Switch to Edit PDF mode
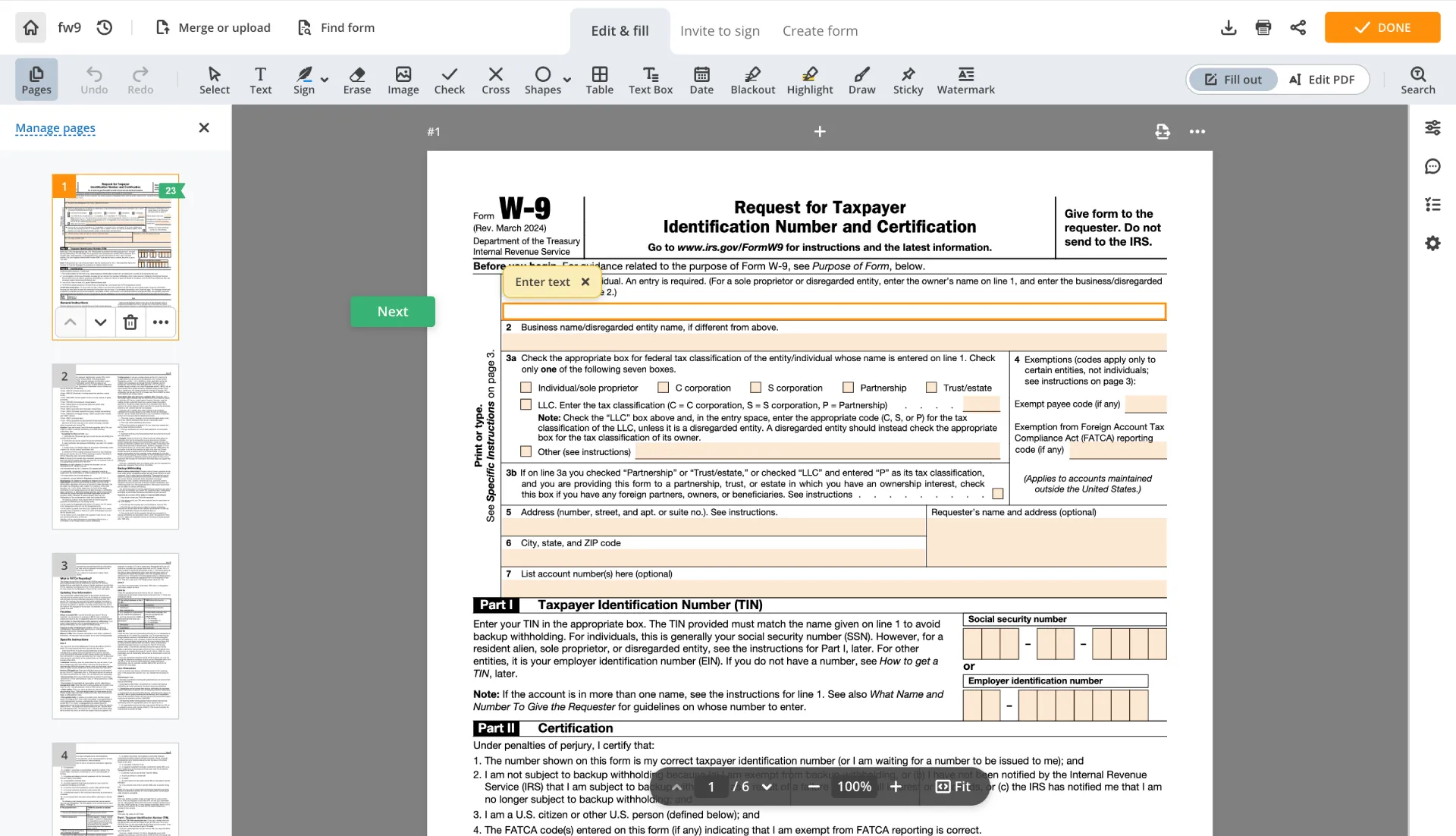1456x836 pixels. coord(1322,80)
